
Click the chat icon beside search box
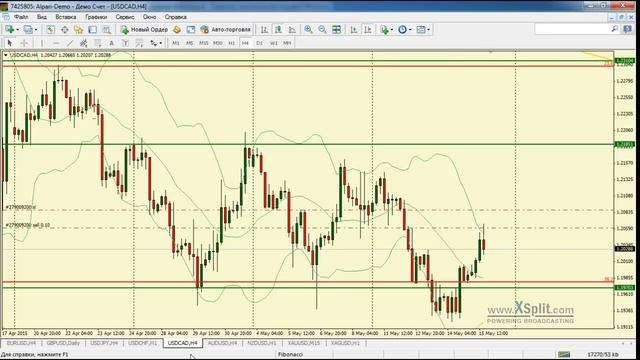(628, 29)
